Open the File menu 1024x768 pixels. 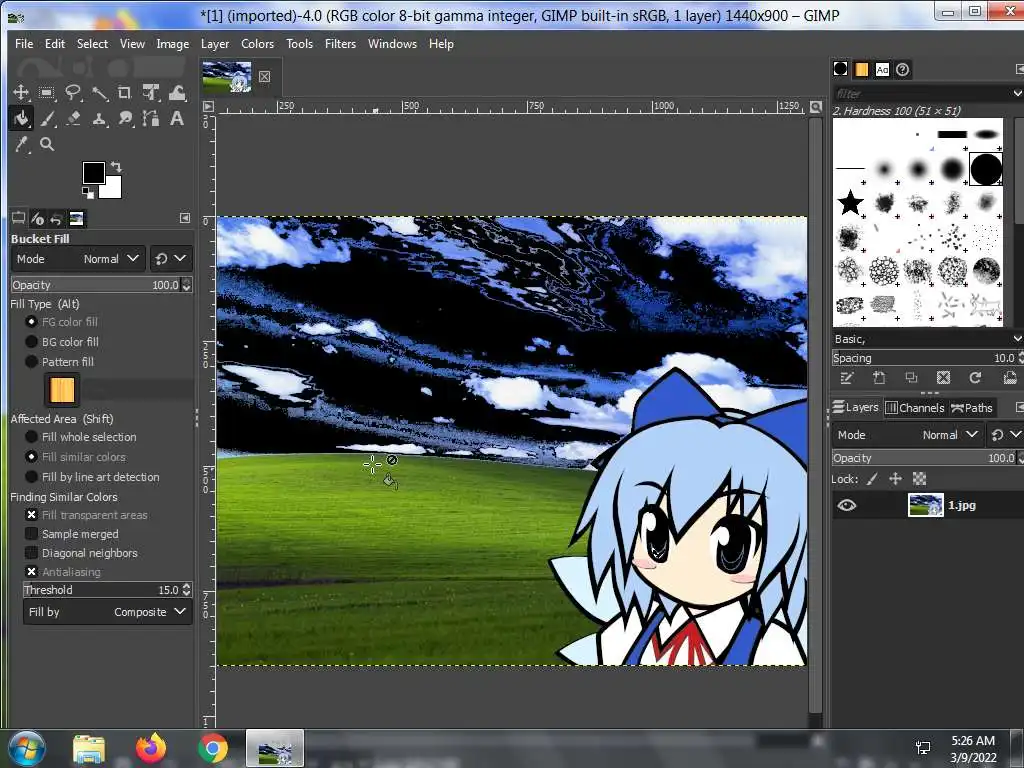24,44
